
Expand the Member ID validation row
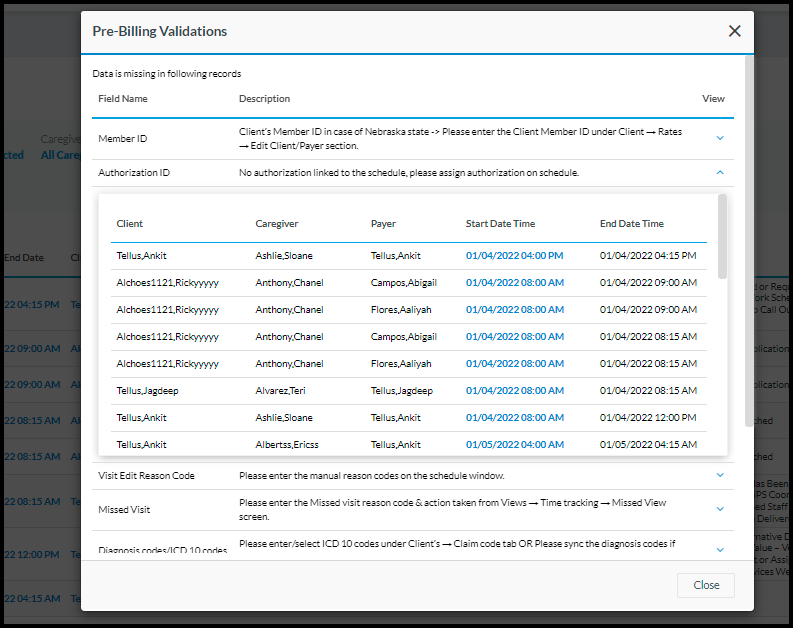click(720, 138)
